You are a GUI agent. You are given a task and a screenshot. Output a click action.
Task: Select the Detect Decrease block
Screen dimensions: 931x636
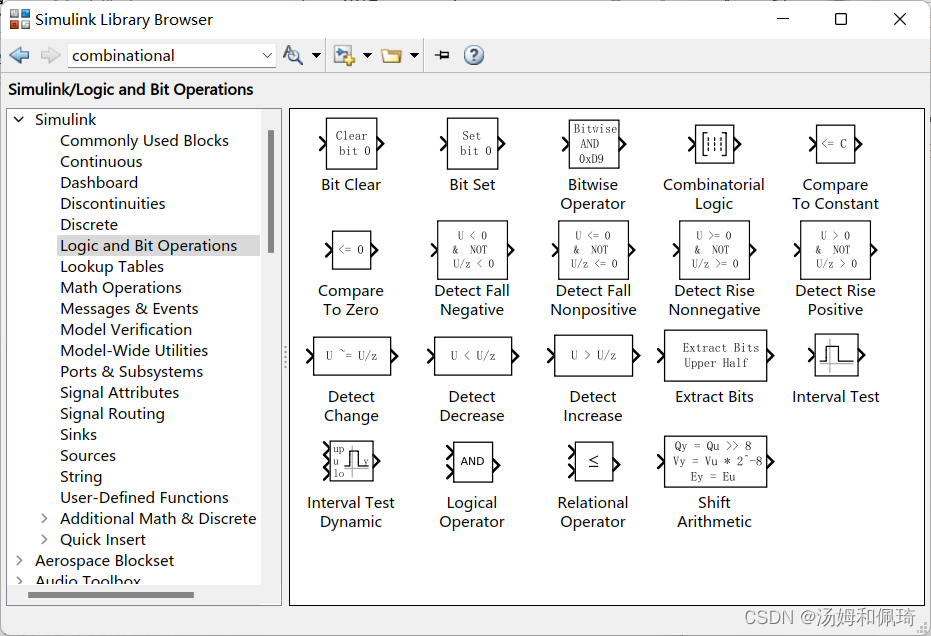point(473,356)
